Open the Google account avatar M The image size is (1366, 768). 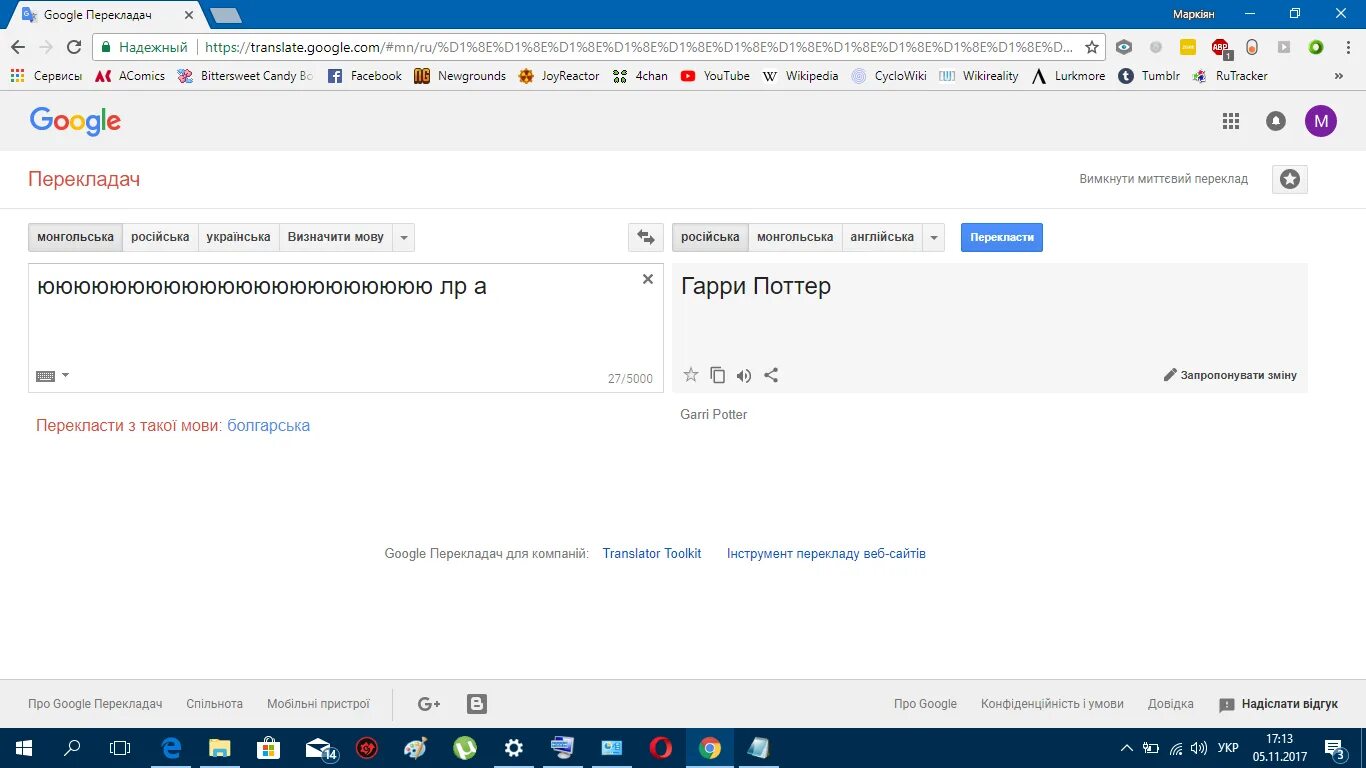pyautogui.click(x=1321, y=121)
